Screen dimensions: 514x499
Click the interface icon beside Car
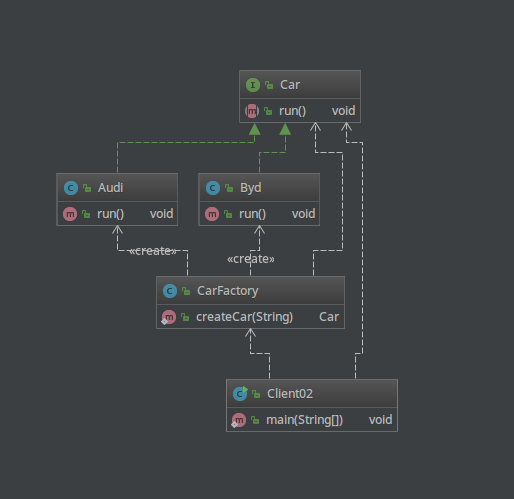coord(253,85)
